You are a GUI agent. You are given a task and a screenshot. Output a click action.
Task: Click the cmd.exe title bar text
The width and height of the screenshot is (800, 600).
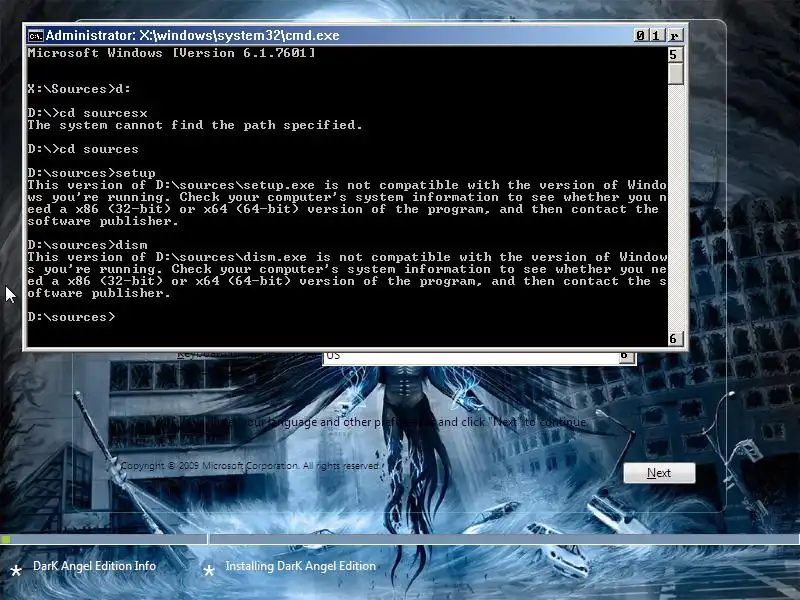pyautogui.click(x=192, y=36)
